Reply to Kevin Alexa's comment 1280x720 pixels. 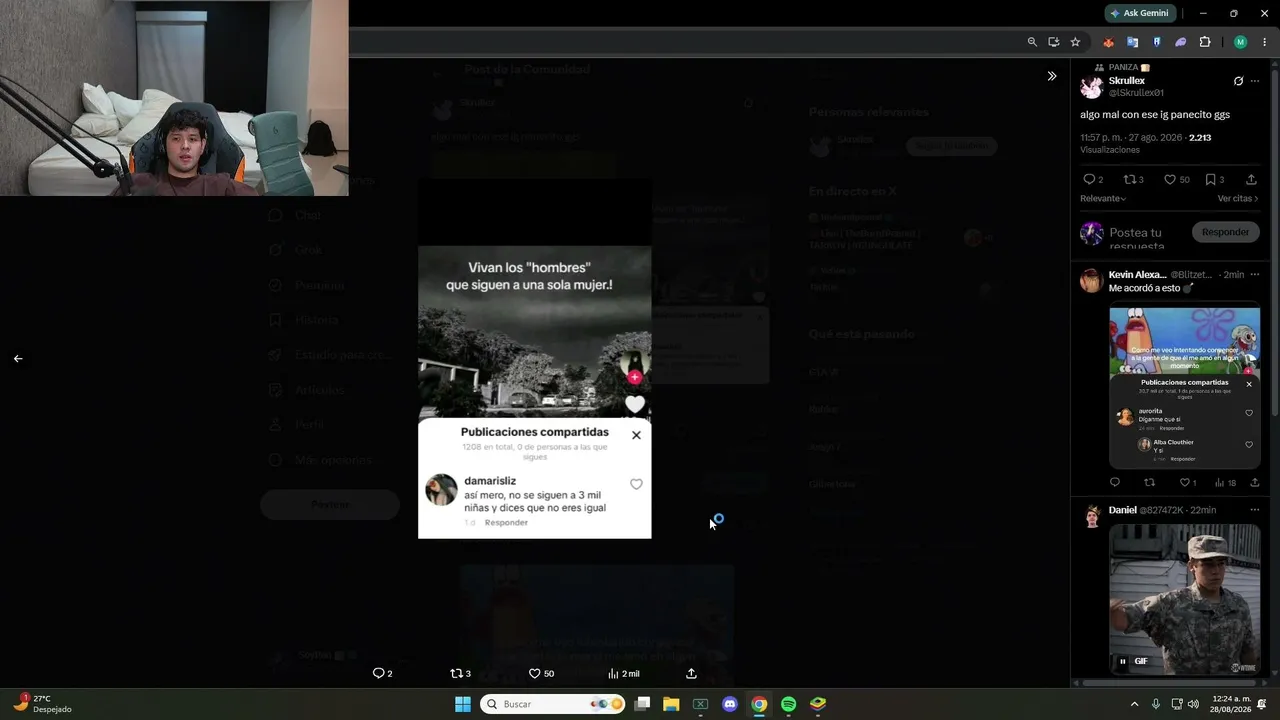click(x=1115, y=483)
